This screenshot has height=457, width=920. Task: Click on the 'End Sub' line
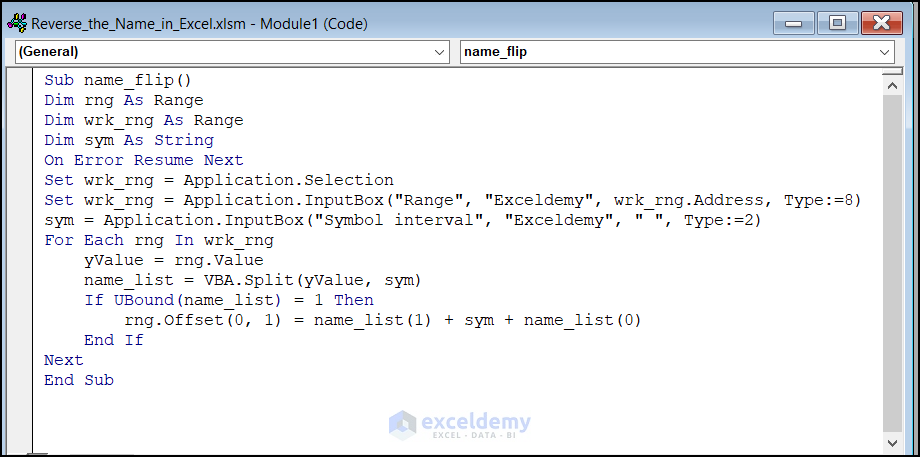pyautogui.click(x=79, y=380)
